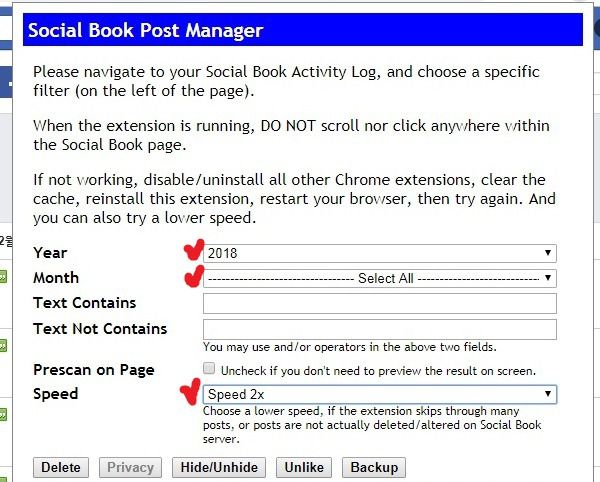
Task: Click the Delete button
Action: (x=61, y=467)
